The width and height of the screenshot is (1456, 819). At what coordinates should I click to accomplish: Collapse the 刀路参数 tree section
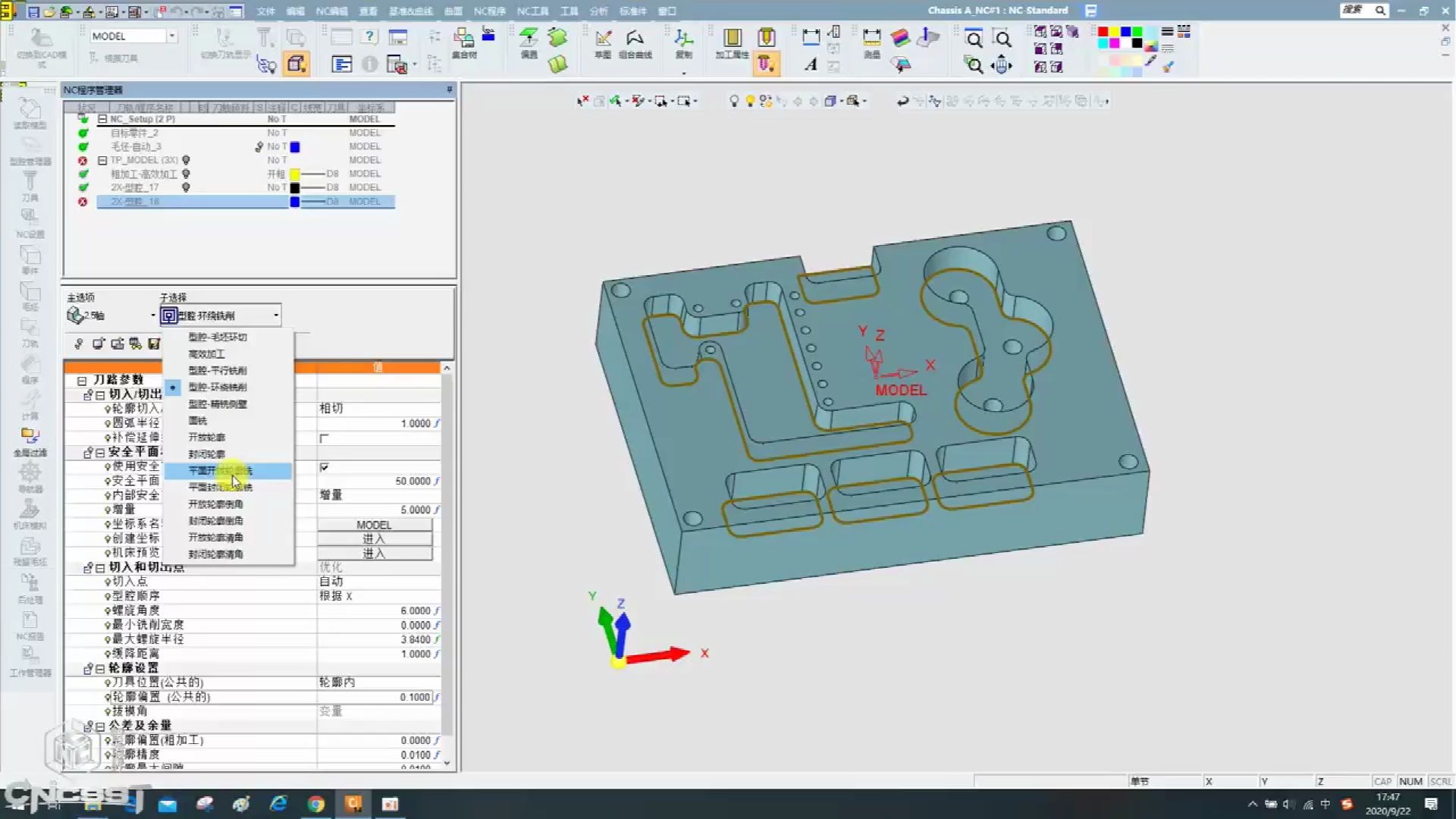point(82,380)
